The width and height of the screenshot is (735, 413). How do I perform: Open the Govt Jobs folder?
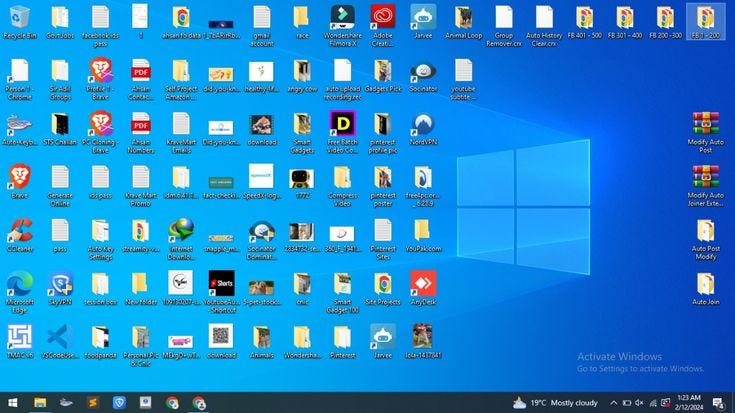pyautogui.click(x=60, y=22)
